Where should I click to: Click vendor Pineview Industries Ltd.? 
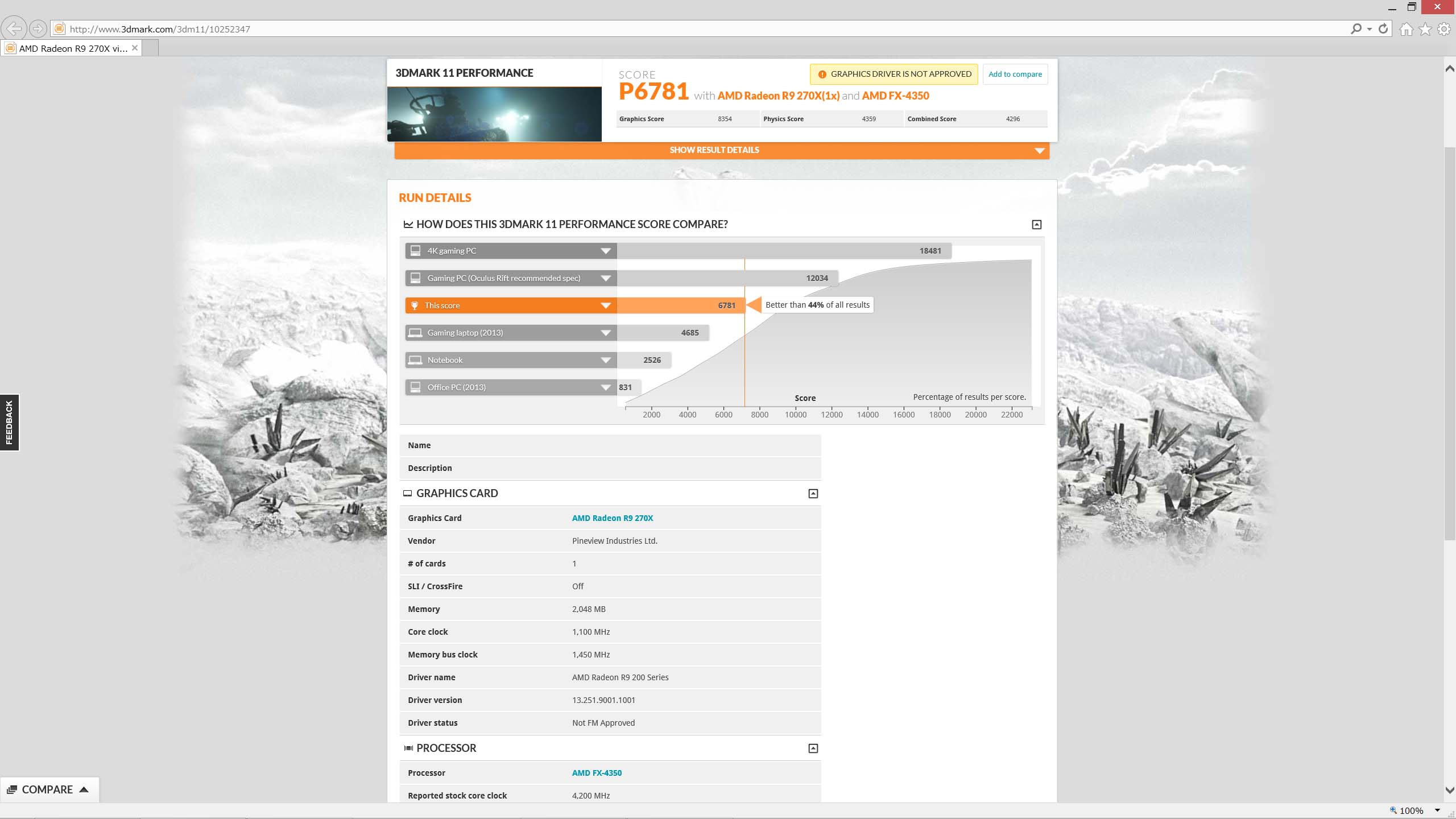click(x=614, y=541)
